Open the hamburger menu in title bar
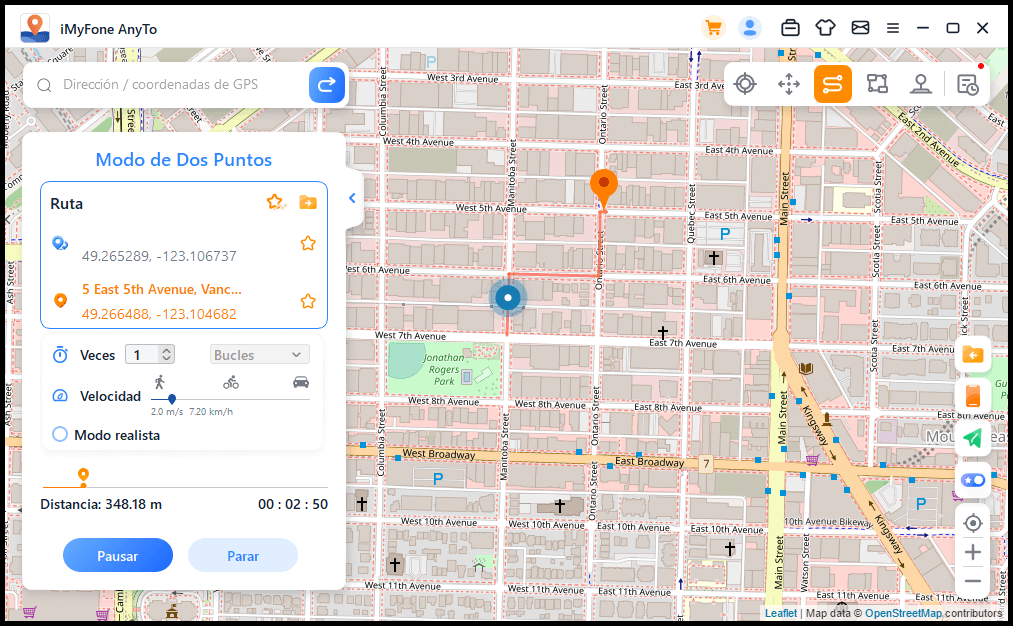Viewport: 1013px width, 626px height. 892,28
